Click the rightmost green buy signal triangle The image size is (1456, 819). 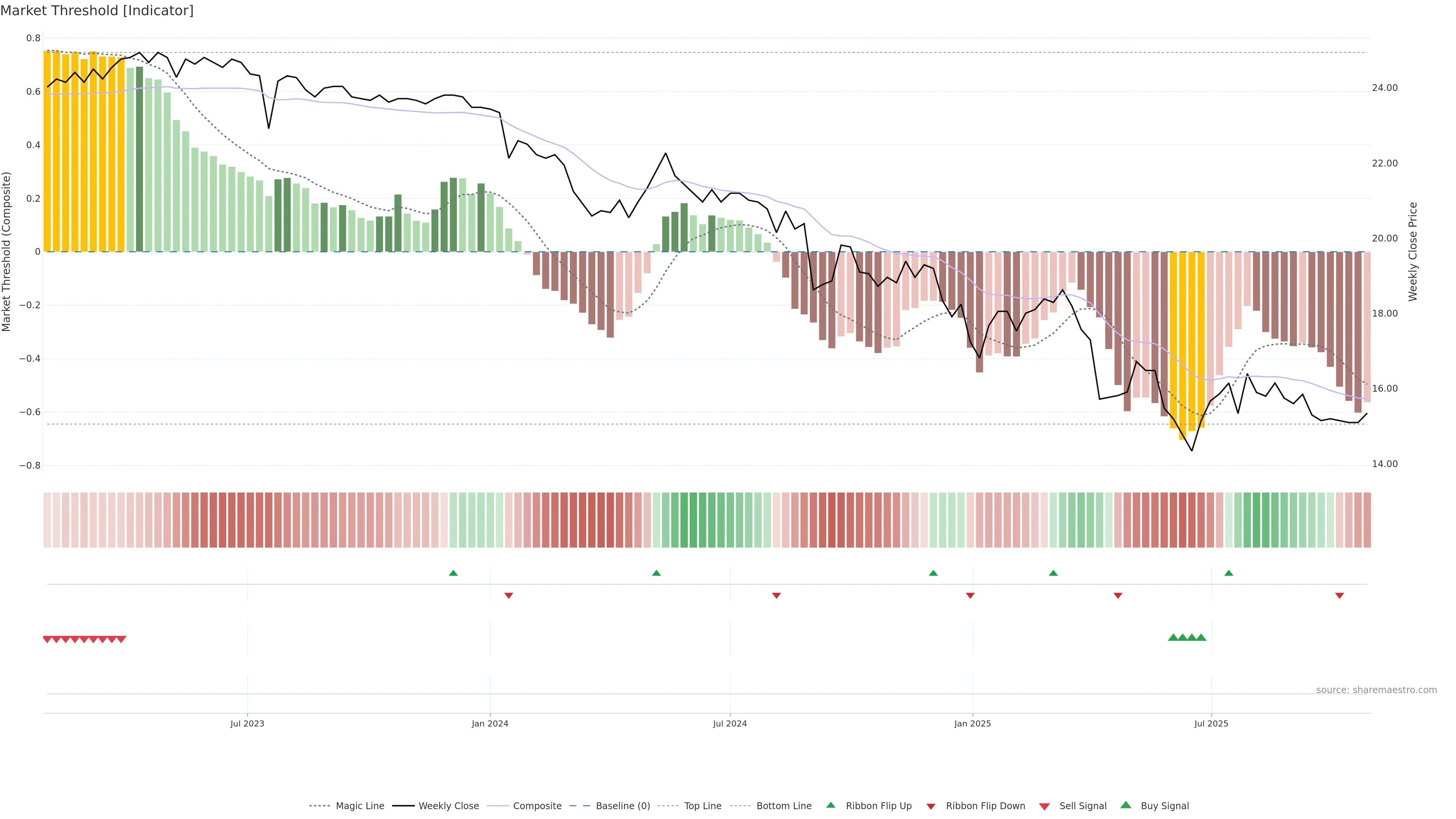(1201, 637)
